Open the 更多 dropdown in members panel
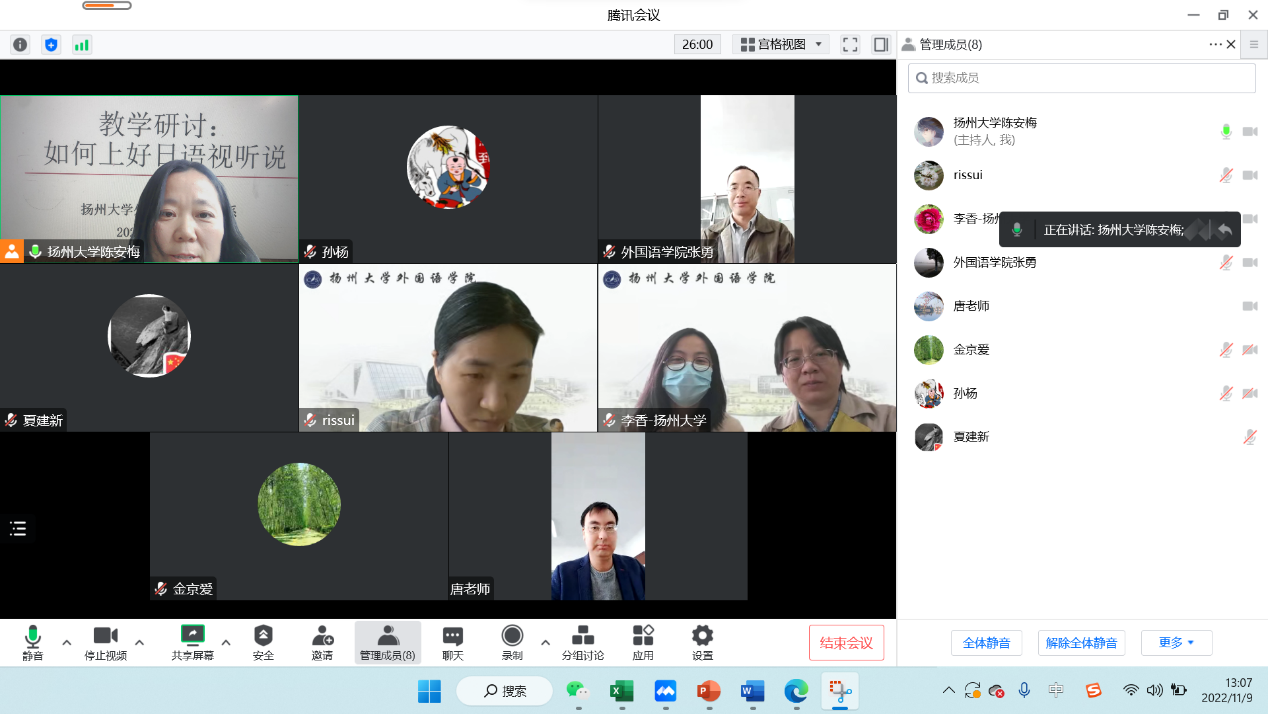The width and height of the screenshot is (1268, 714). pyautogui.click(x=1176, y=643)
